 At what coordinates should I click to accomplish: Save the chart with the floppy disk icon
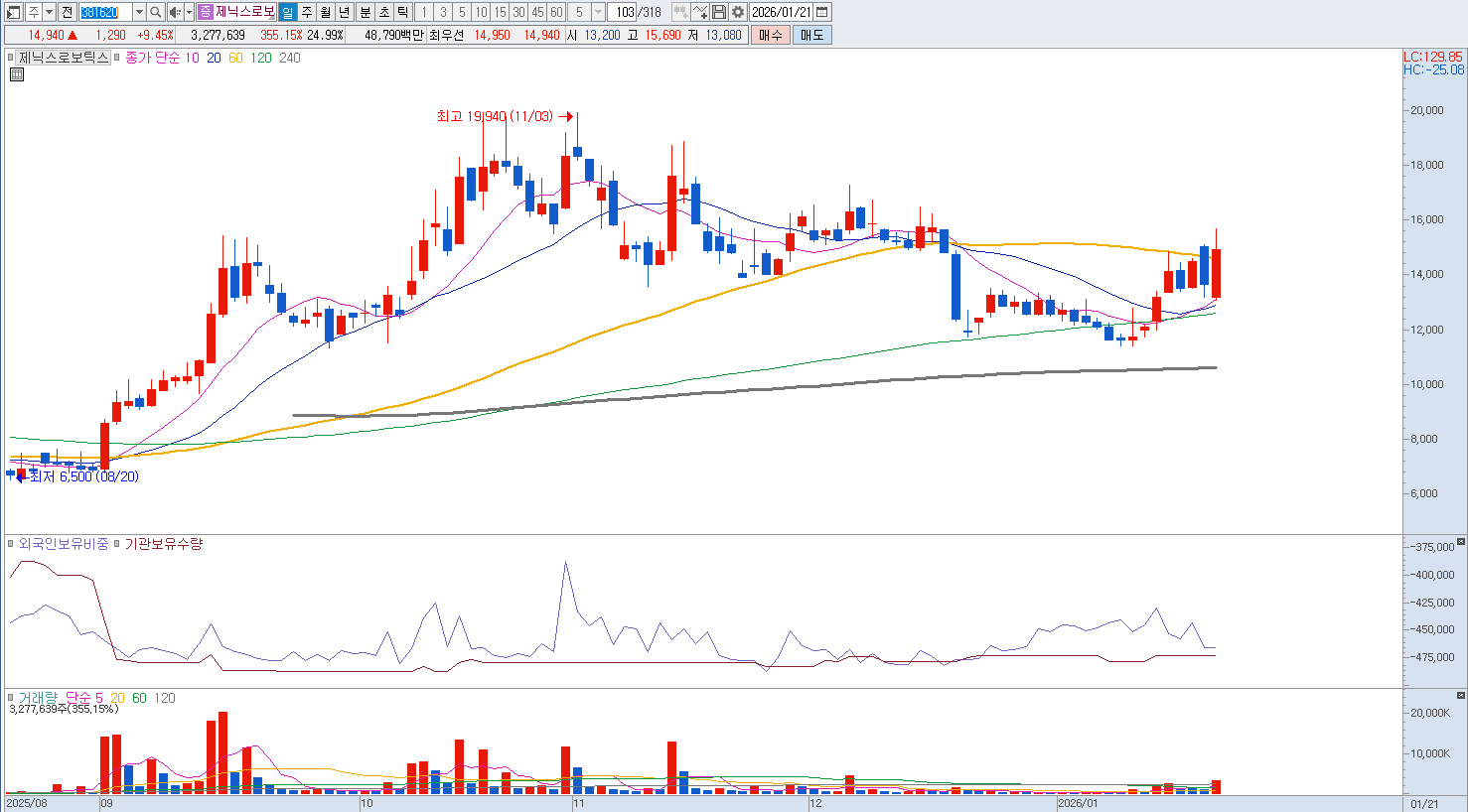coord(719,12)
